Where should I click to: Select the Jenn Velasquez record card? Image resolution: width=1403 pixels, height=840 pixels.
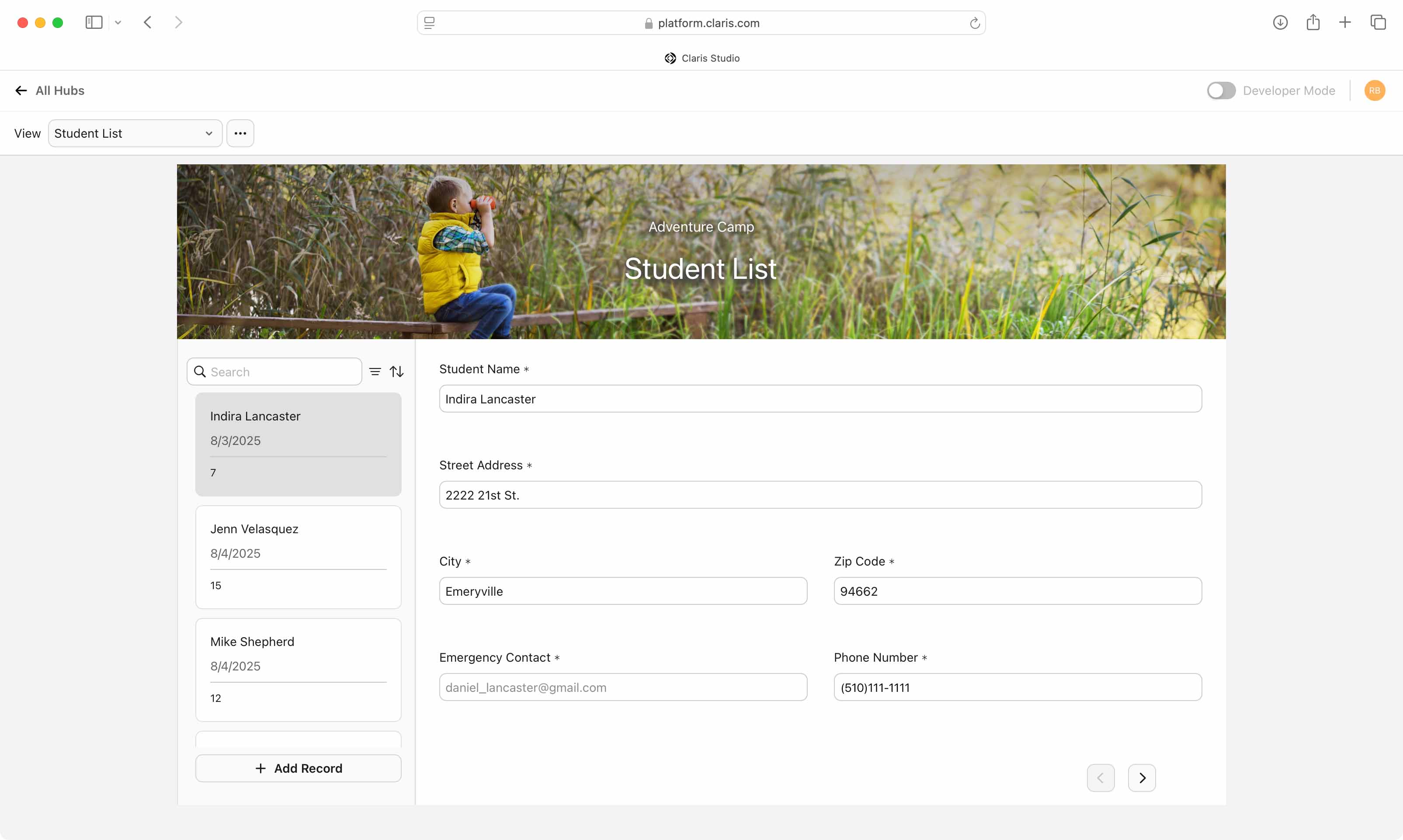tap(298, 557)
